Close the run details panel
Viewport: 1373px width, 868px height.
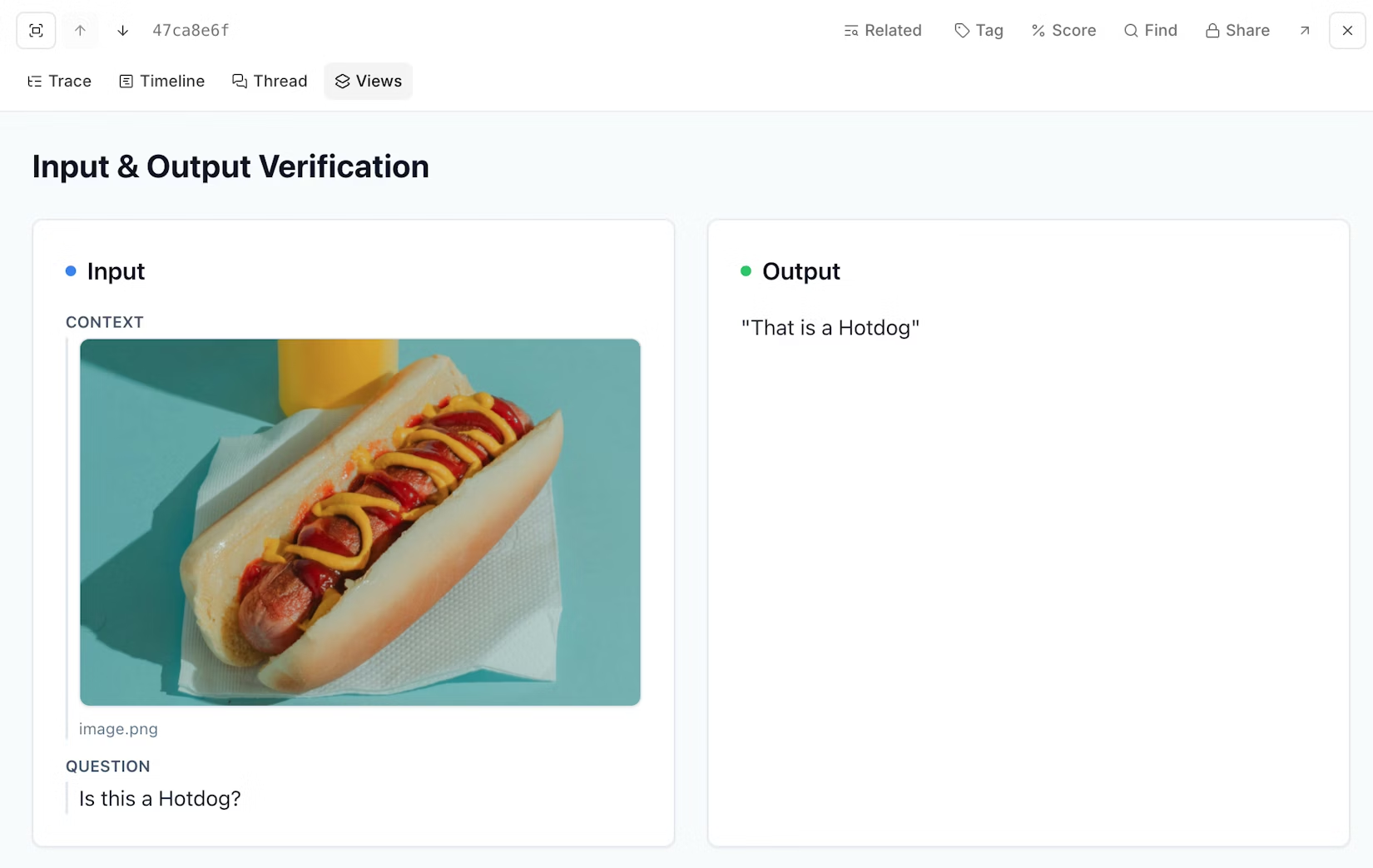pyautogui.click(x=1346, y=30)
